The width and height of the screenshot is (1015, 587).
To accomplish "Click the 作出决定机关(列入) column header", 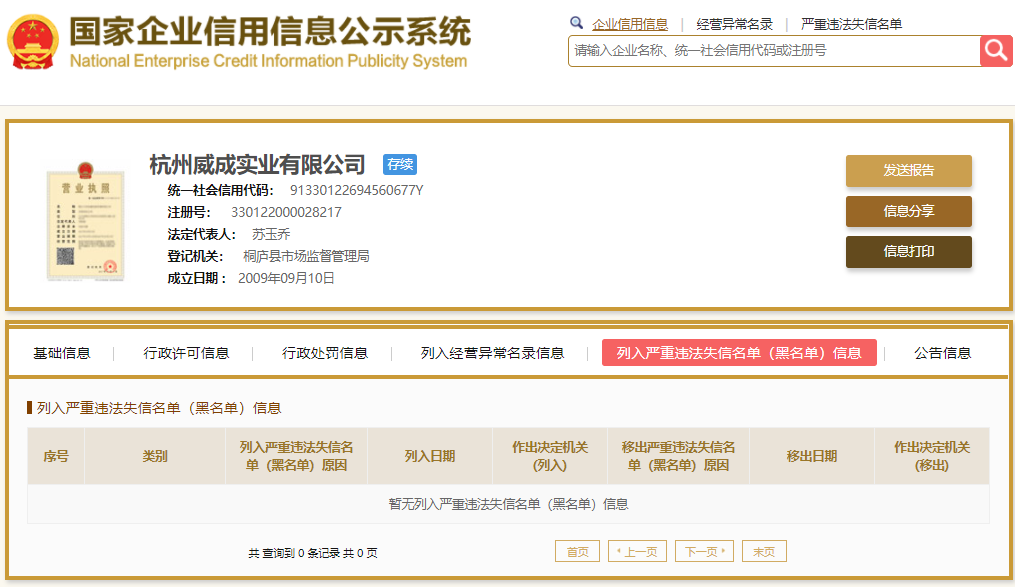I will click(550, 456).
